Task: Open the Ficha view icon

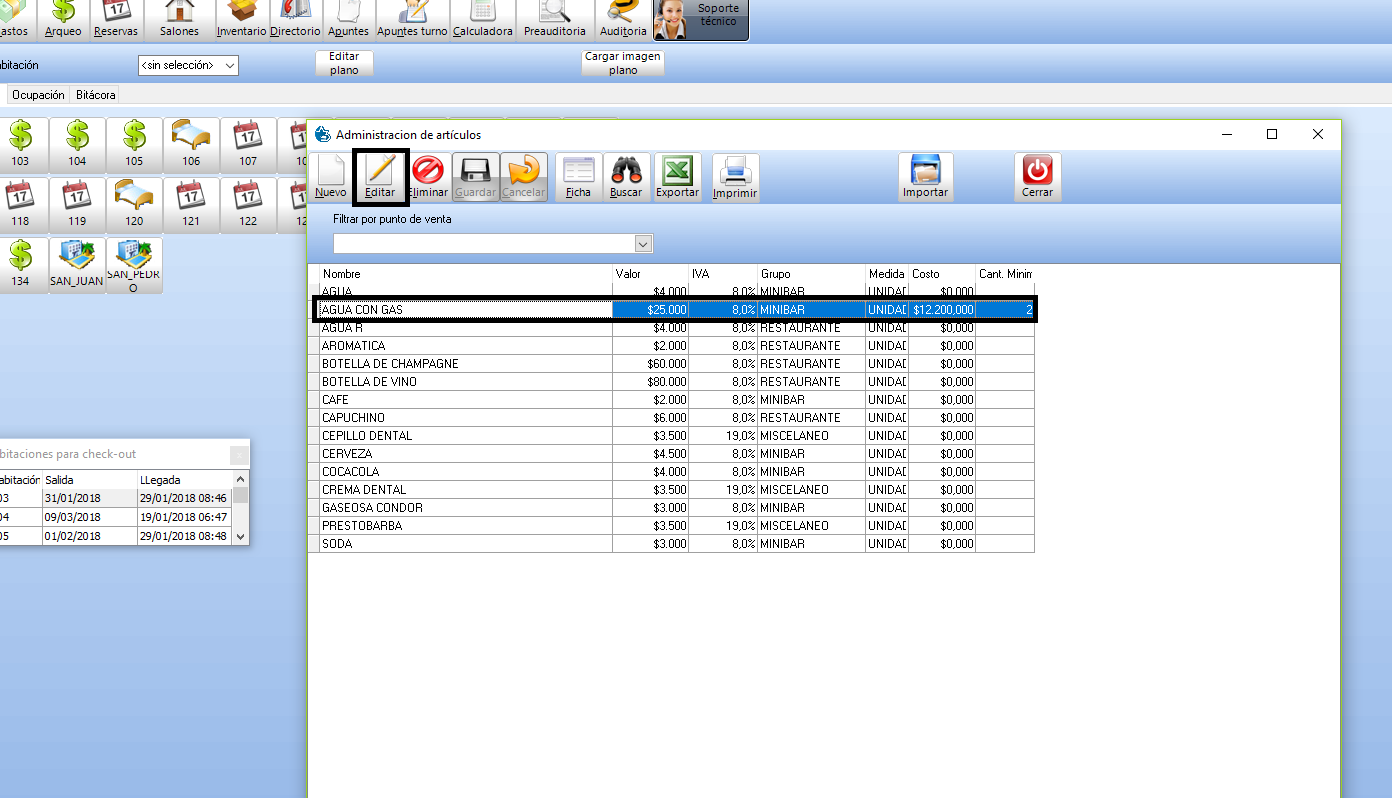Action: 578,177
